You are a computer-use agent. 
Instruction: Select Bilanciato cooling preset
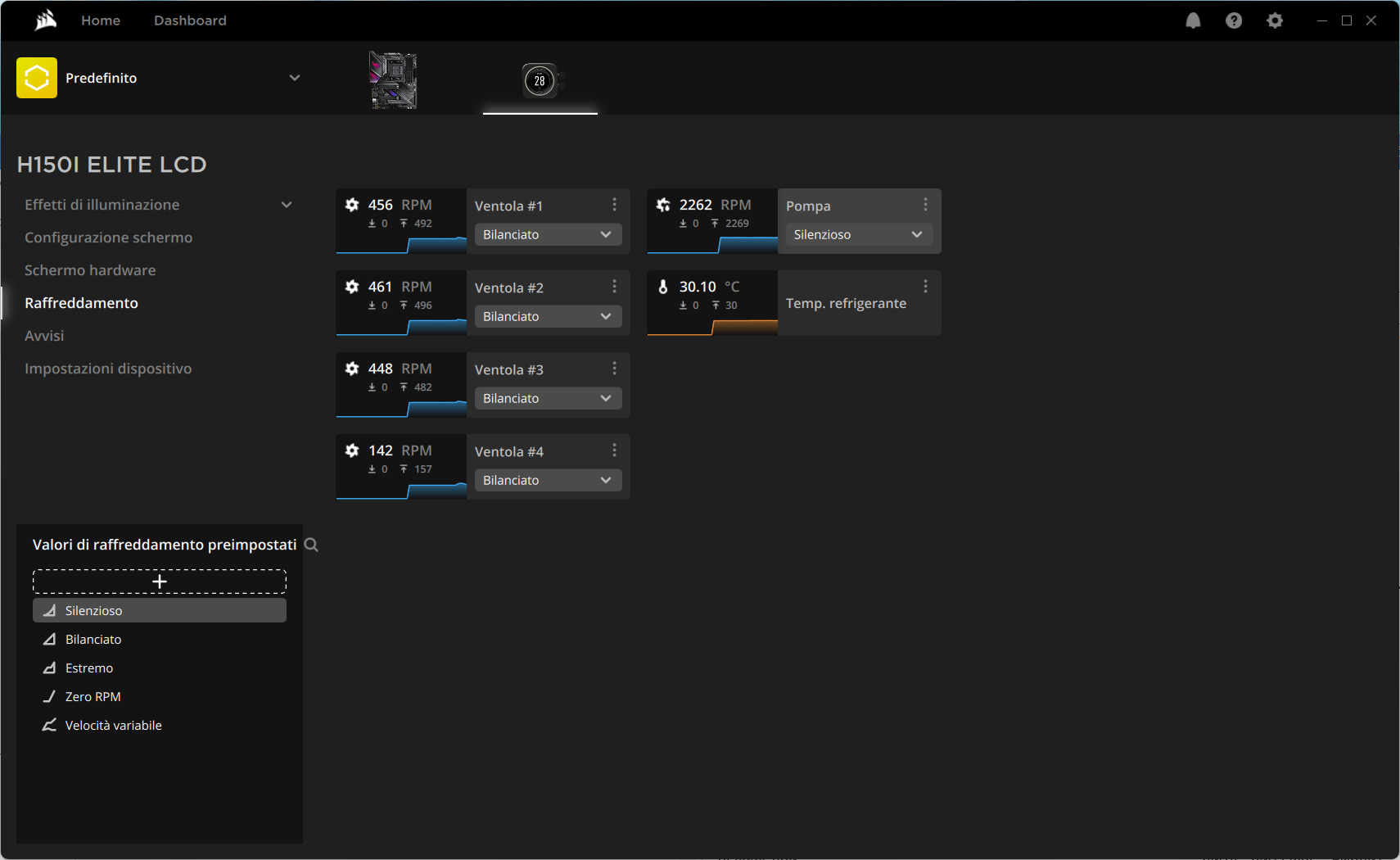160,639
